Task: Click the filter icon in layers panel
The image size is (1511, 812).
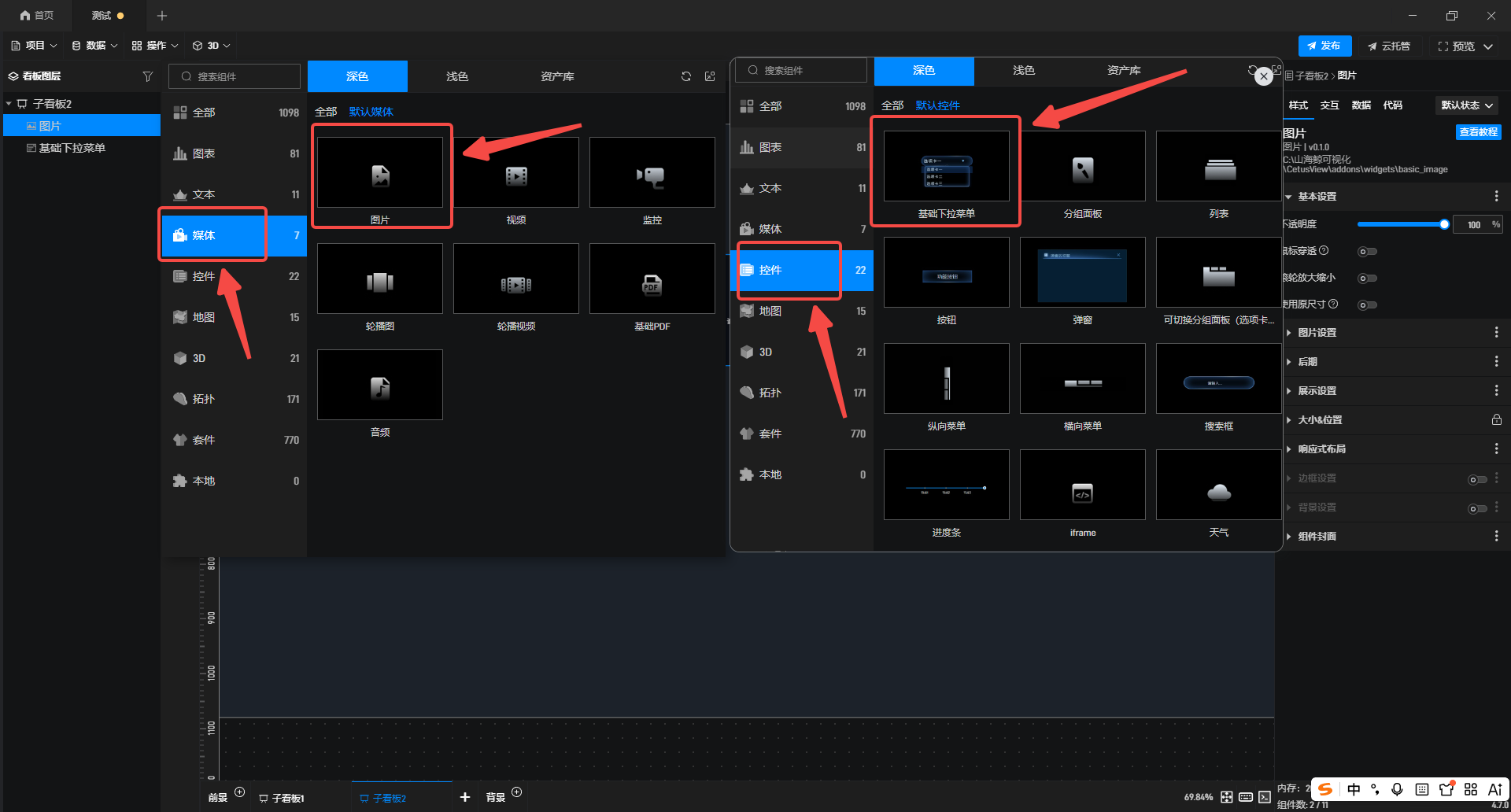Action: pyautogui.click(x=147, y=76)
